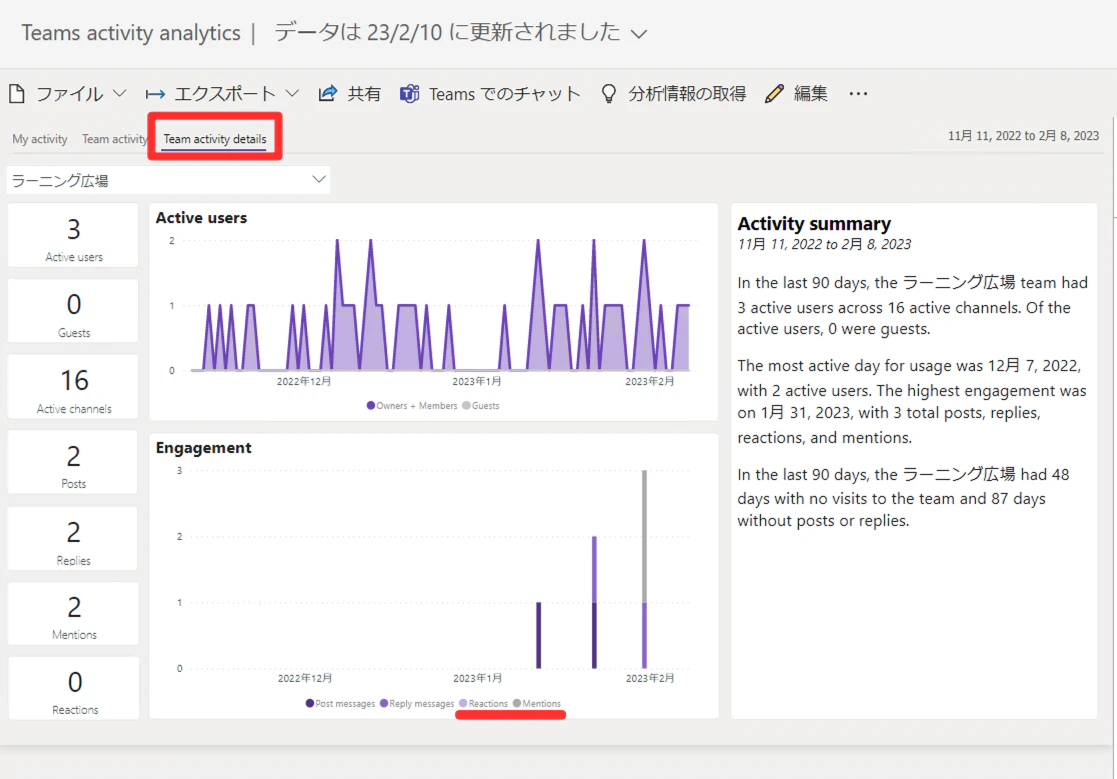
Task: Click the export arrow icon
Action: 155,94
